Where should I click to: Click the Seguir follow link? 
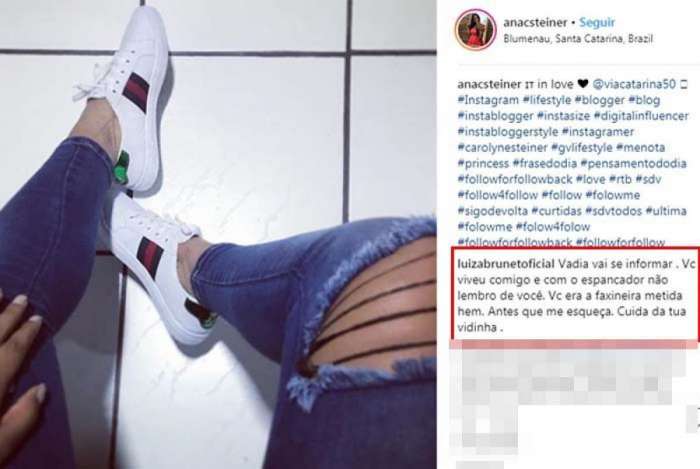pos(597,22)
